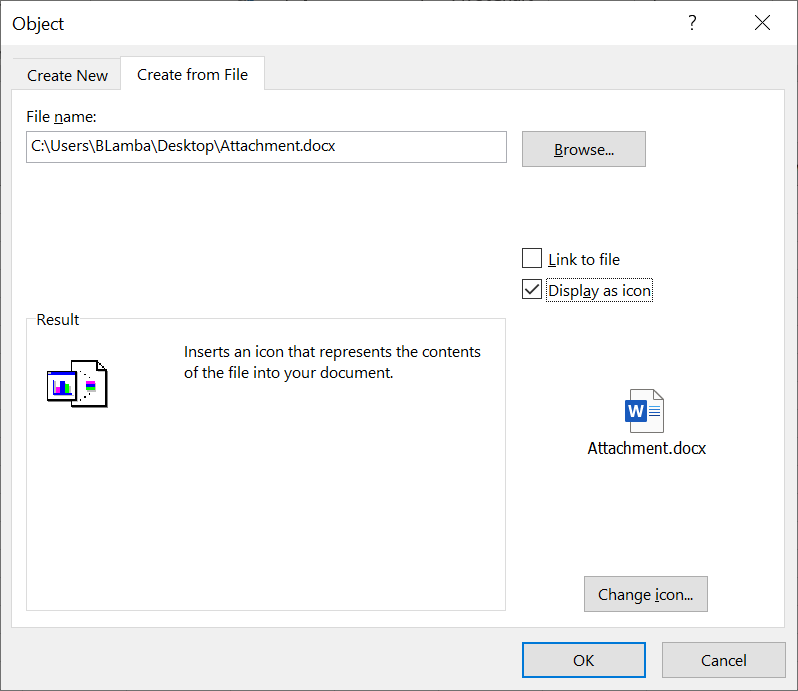Click the Help question mark icon
This screenshot has height=691, width=798.
[x=692, y=23]
